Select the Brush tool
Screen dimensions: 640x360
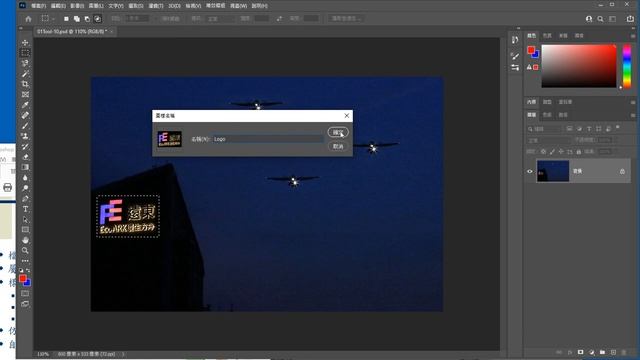25,126
